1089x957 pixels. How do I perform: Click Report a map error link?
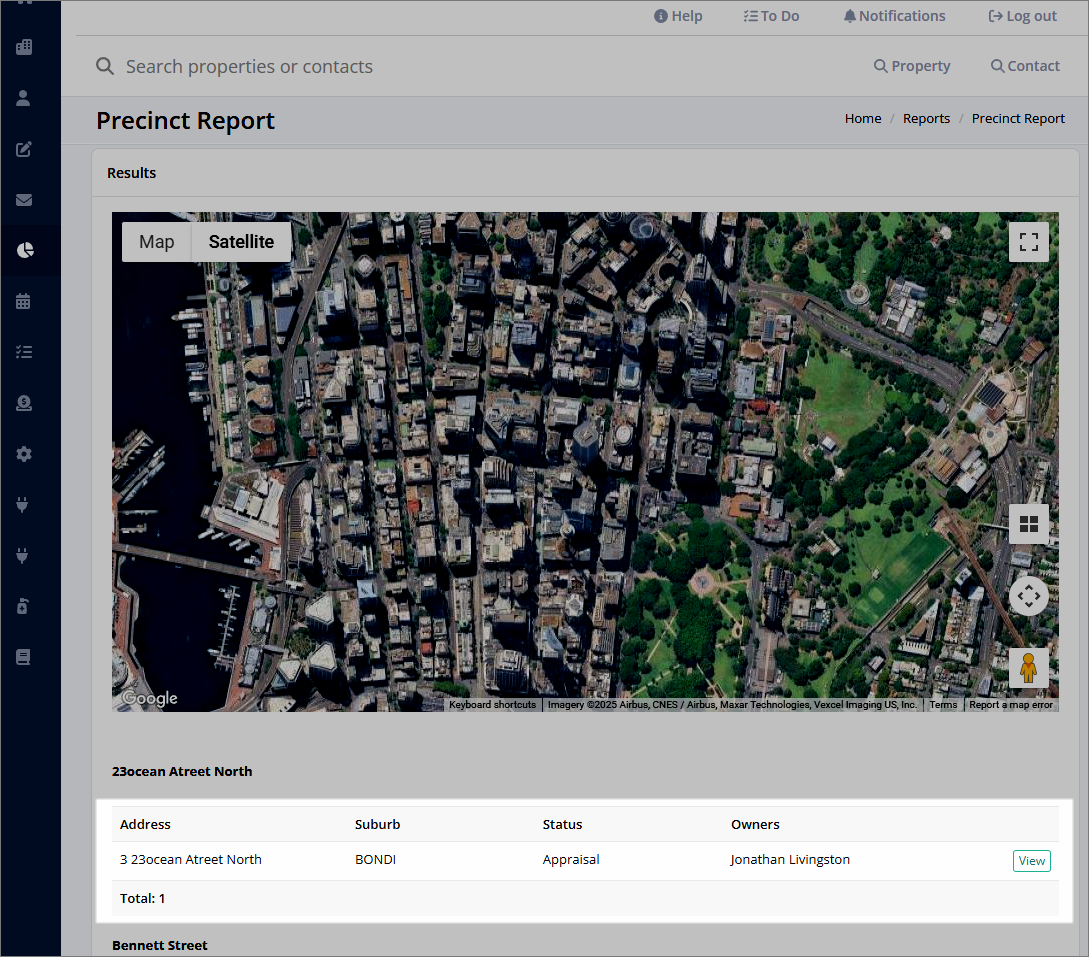pyautogui.click(x=1011, y=704)
